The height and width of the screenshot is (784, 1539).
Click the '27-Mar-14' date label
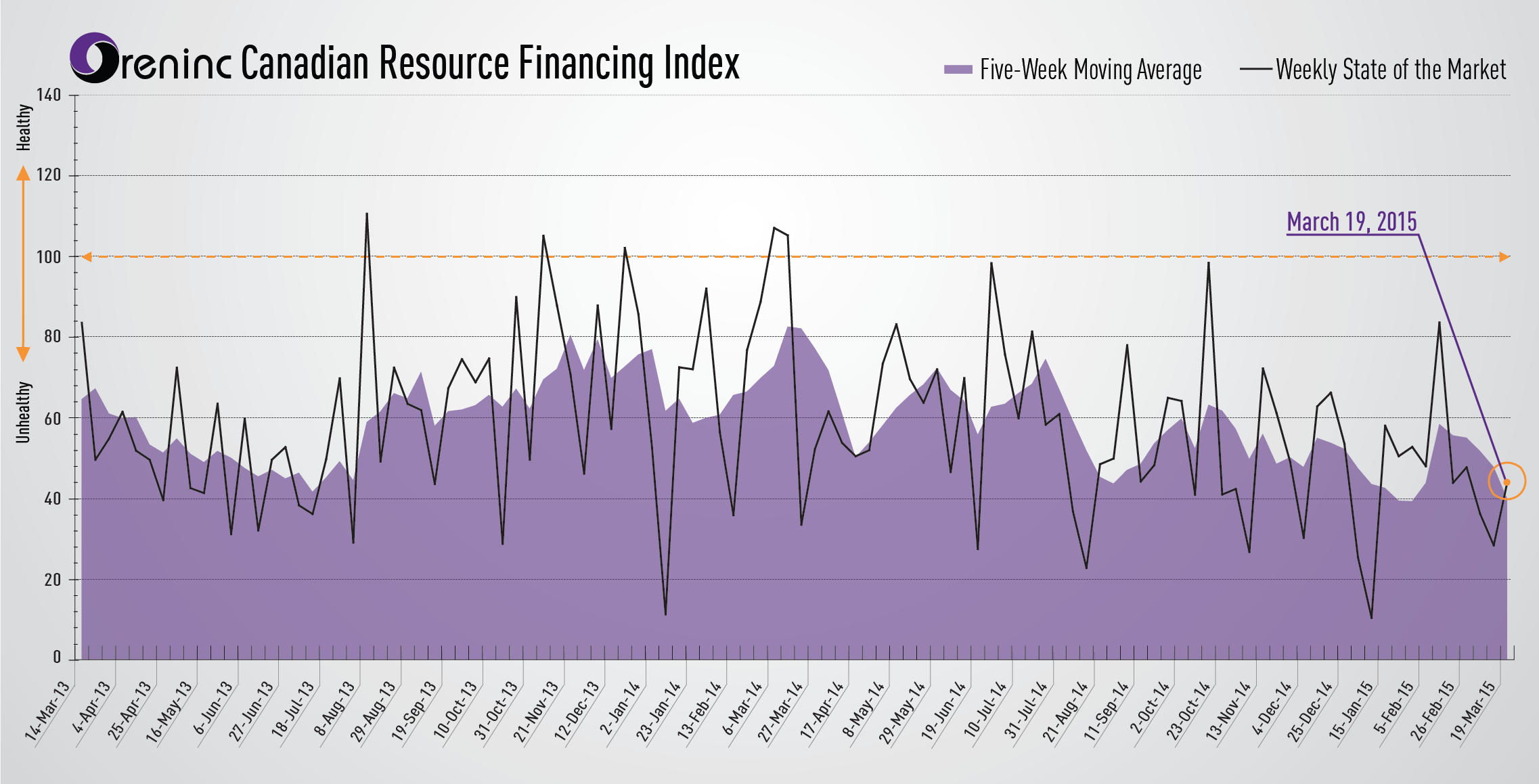pyautogui.click(x=780, y=711)
